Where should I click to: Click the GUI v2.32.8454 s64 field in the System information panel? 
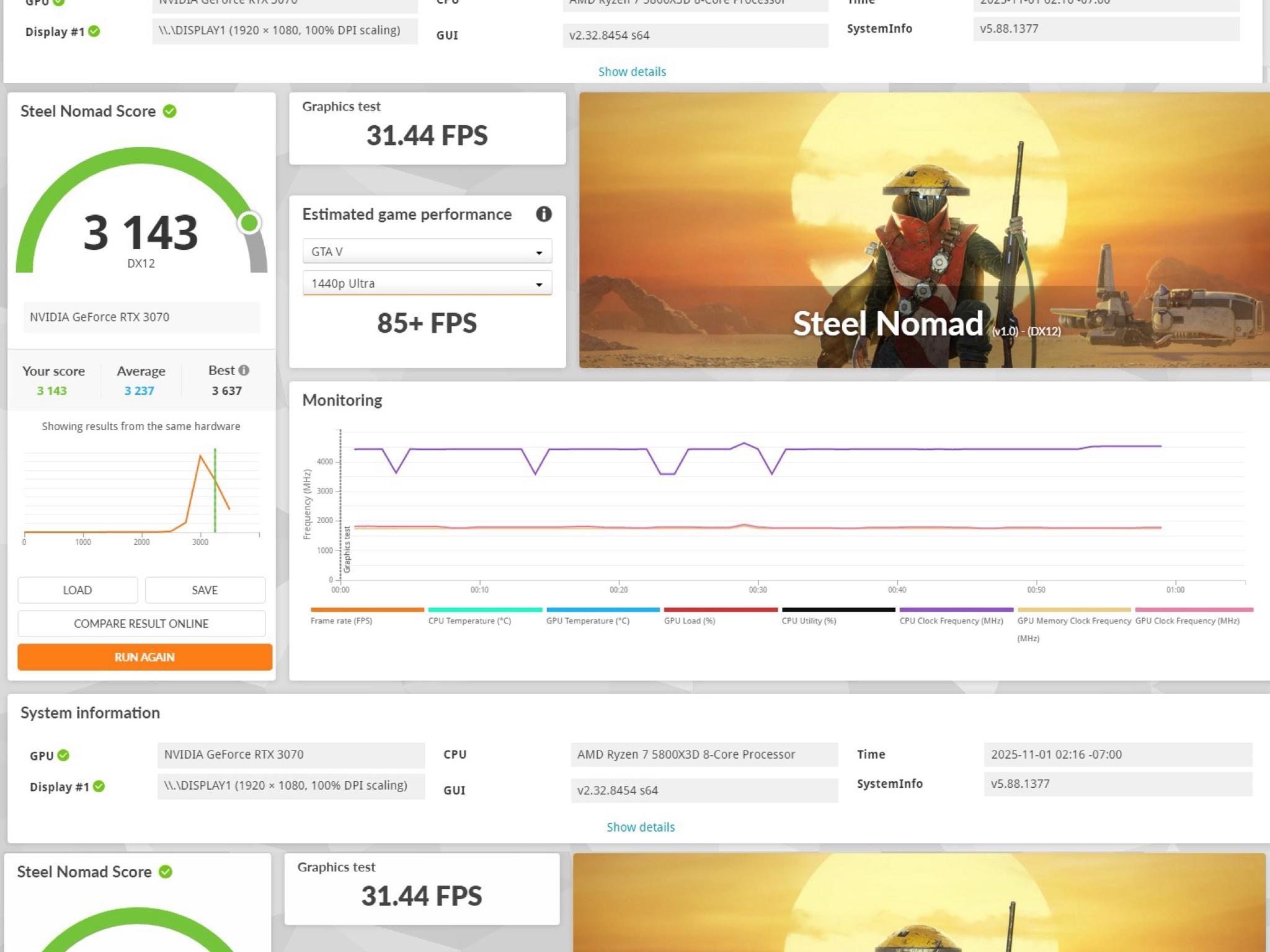704,790
